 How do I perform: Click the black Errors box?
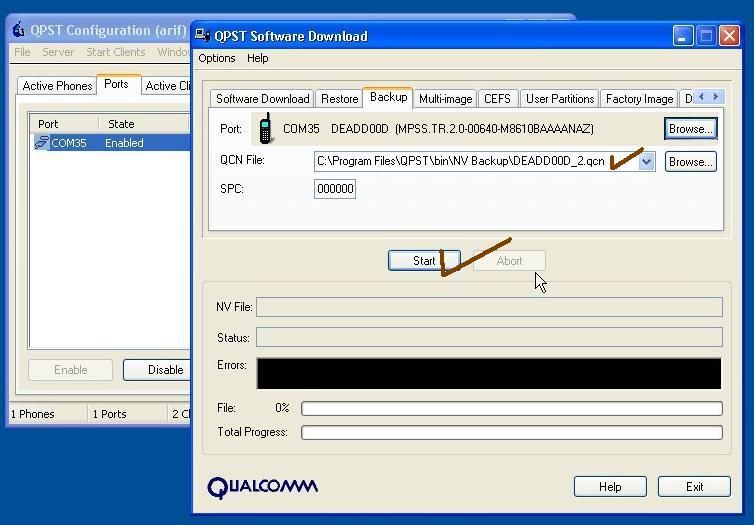tap(489, 373)
